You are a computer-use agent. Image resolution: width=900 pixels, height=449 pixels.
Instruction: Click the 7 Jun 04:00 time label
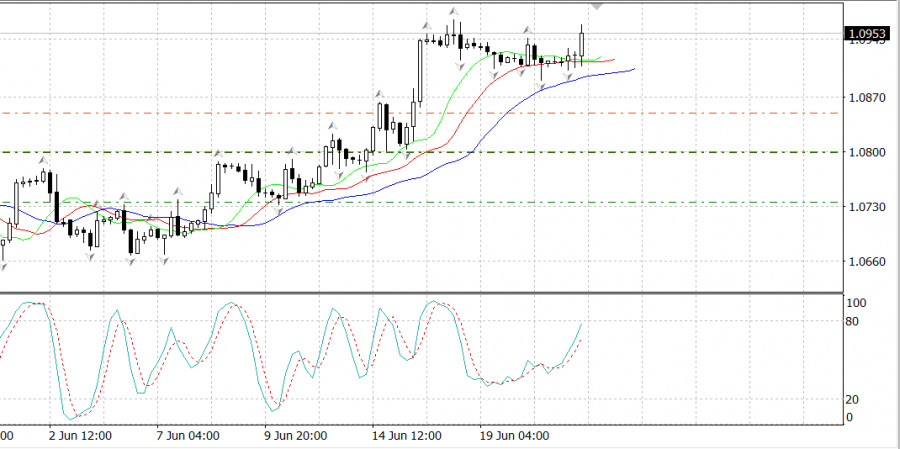pos(187,437)
